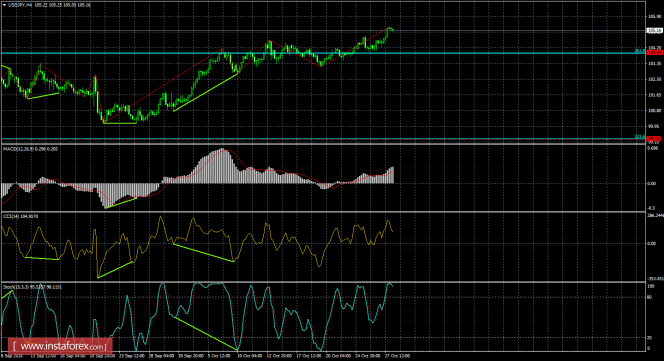The image size is (664, 361).
Task: Select the red 103.94 price tag
Action: click(654, 53)
